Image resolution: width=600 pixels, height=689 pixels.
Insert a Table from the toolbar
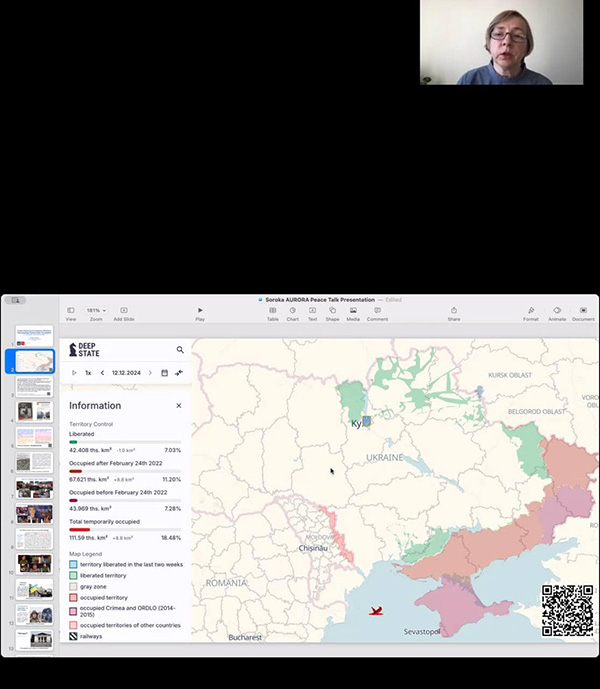273,314
